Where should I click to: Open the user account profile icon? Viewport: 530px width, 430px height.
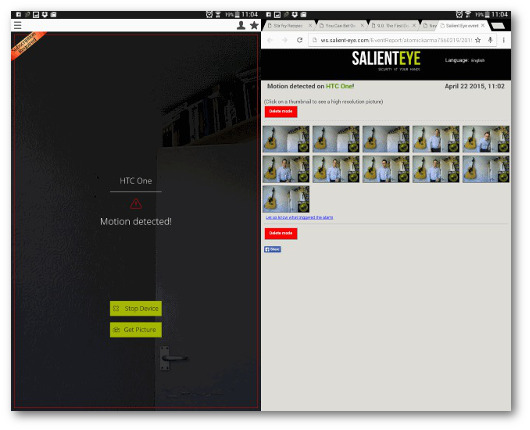click(241, 25)
